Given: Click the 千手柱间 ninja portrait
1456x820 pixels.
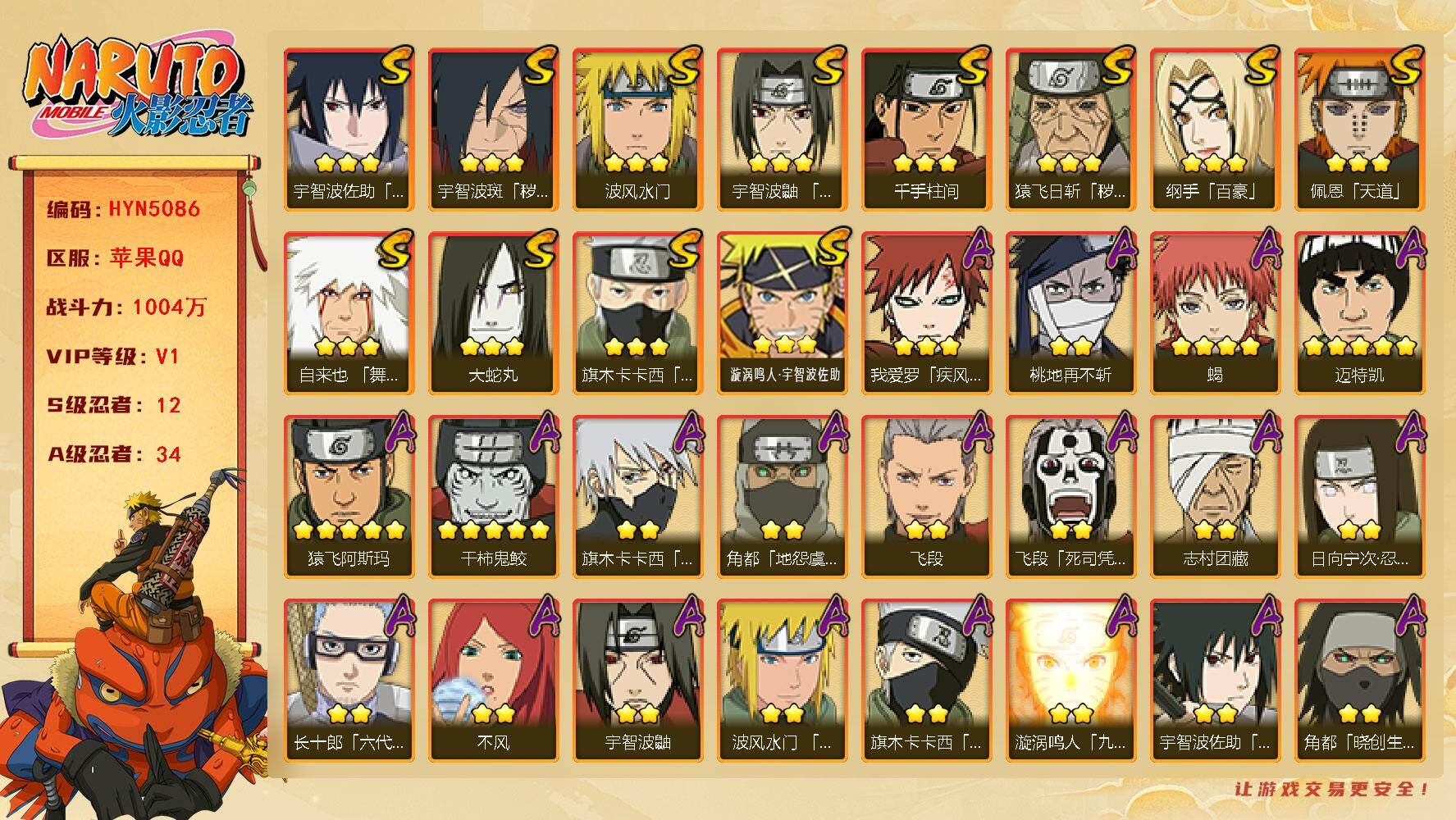Looking at the screenshot, I should pyautogui.click(x=926, y=130).
